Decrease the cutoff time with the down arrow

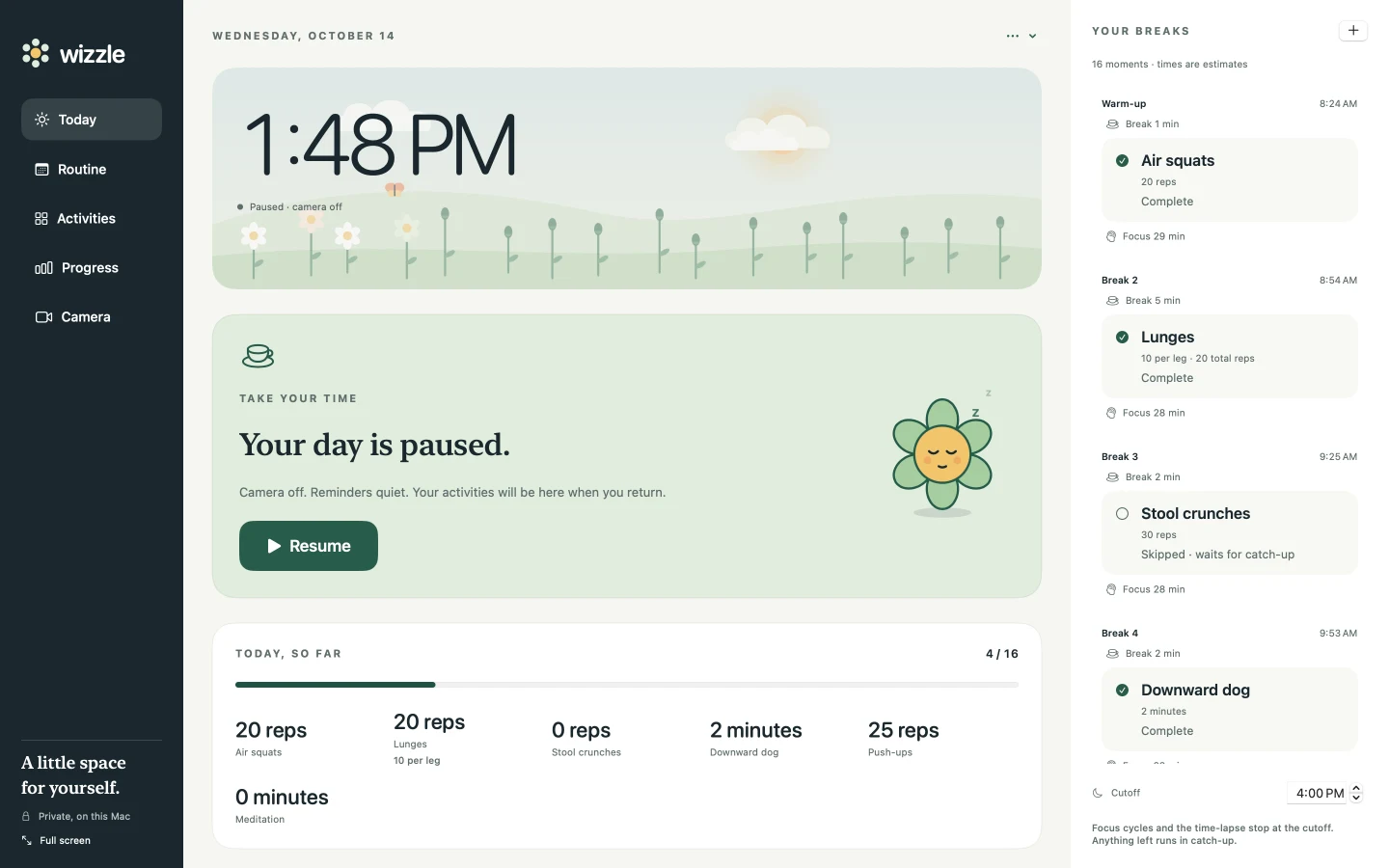1356,799
